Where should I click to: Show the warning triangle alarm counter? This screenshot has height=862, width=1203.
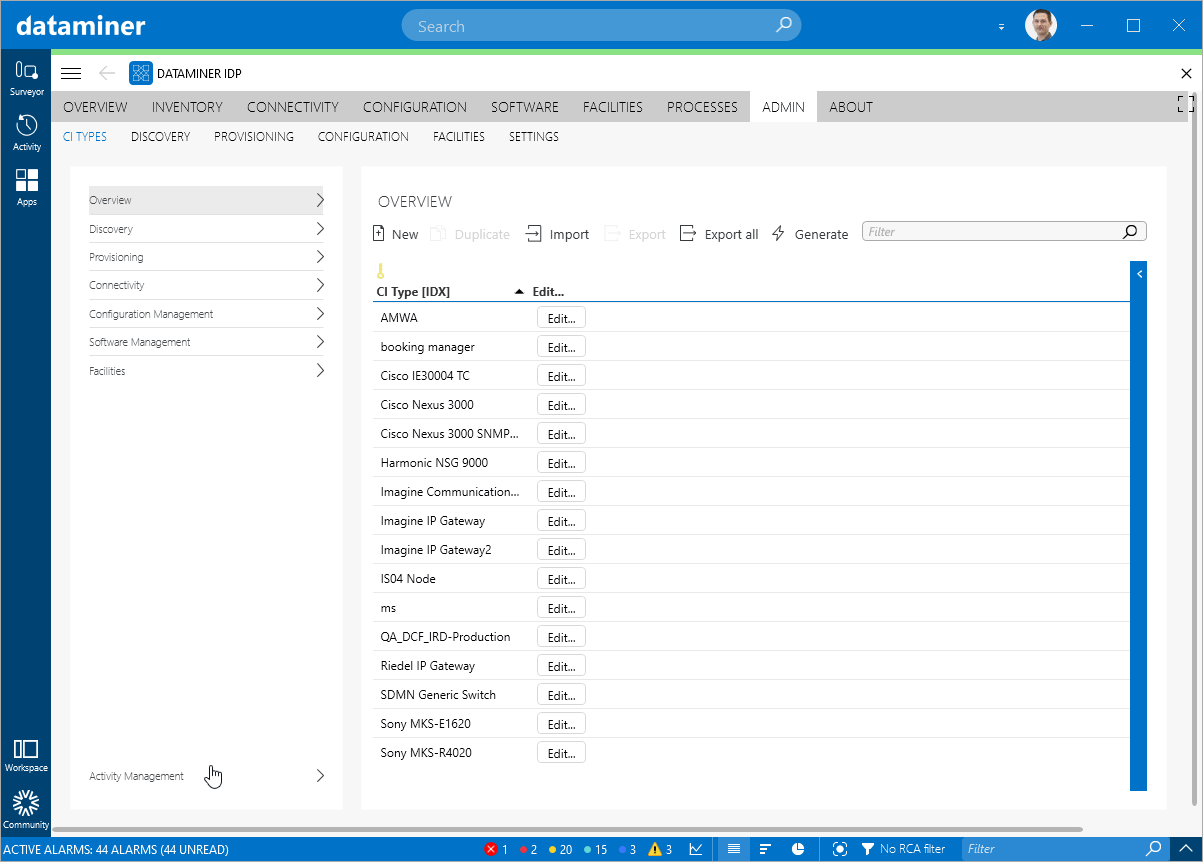[660, 849]
